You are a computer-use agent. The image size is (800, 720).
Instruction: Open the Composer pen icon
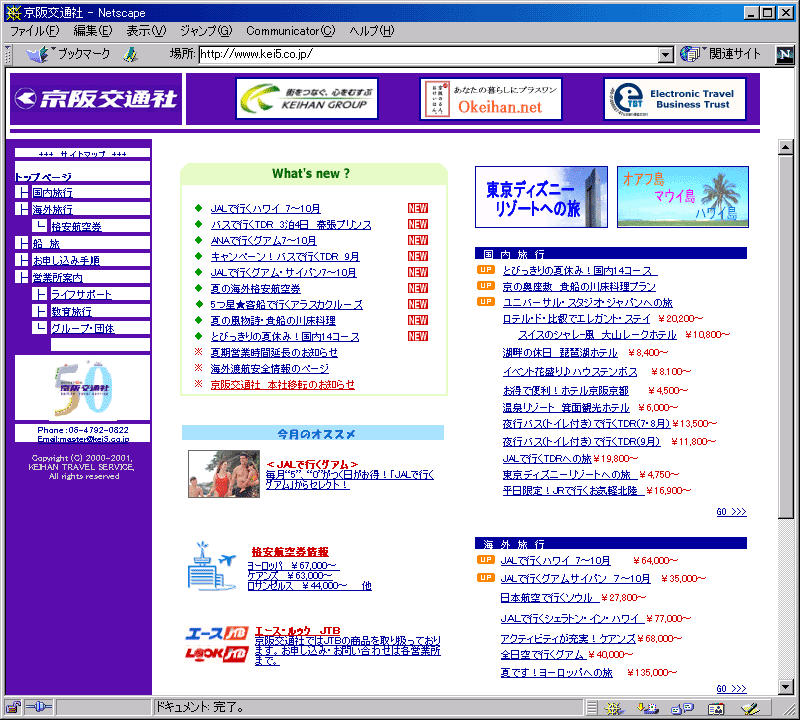[750, 708]
